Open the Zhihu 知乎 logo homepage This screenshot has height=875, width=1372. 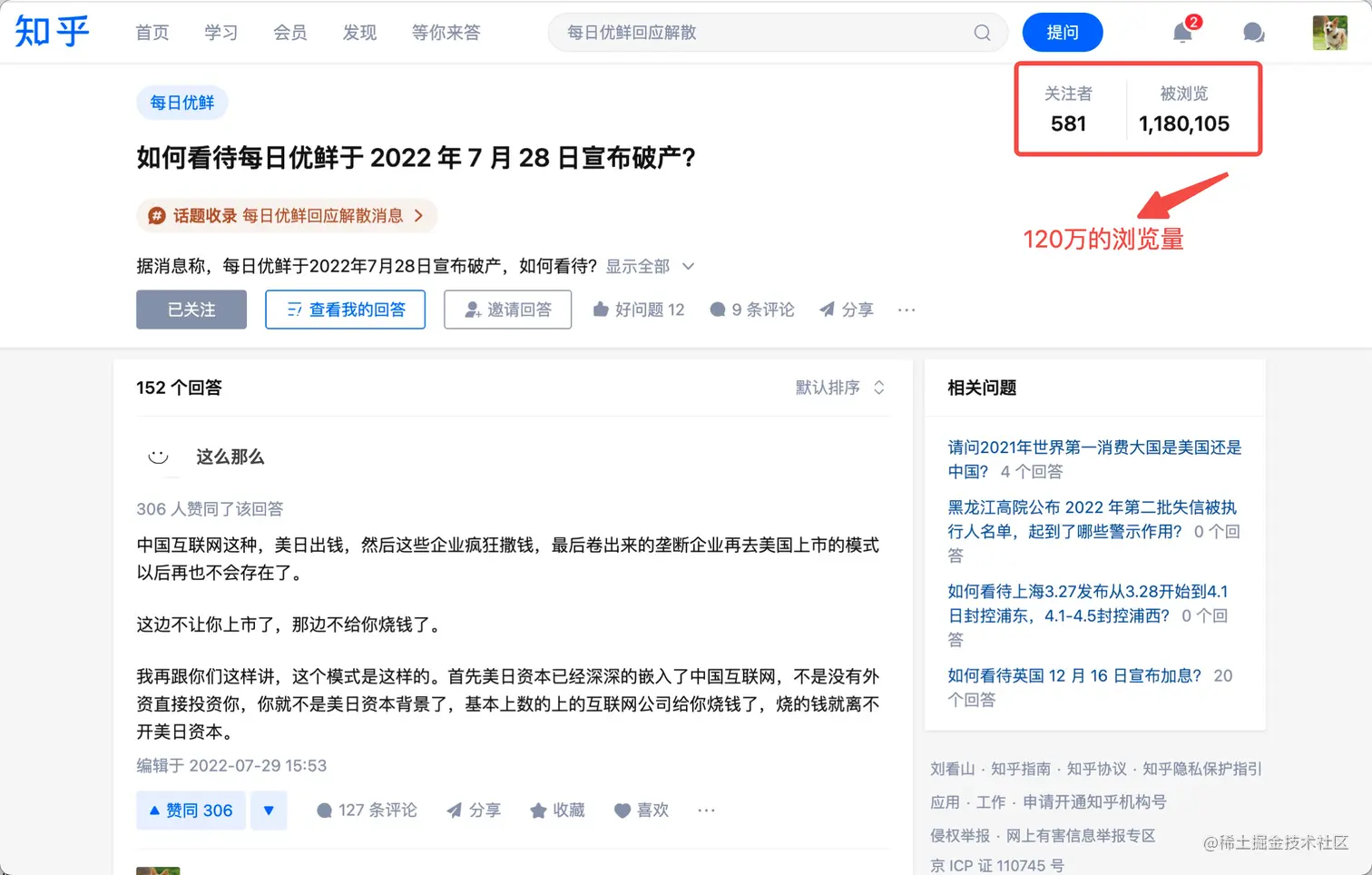tap(52, 32)
